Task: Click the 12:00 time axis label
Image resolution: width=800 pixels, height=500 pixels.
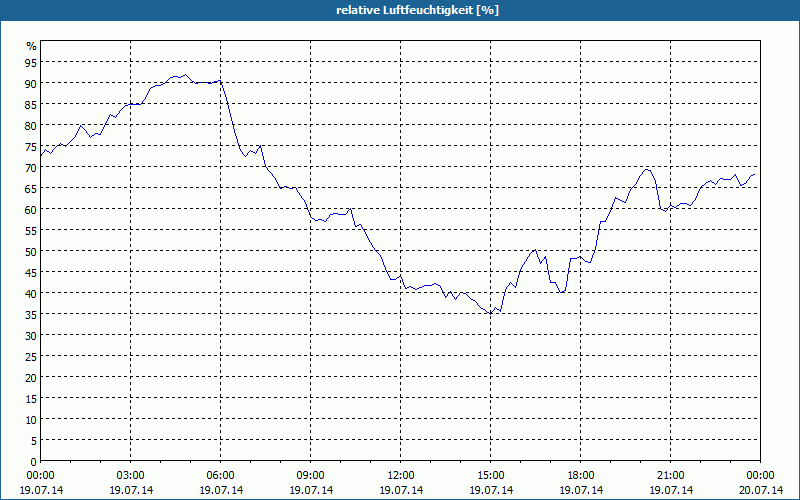Action: pyautogui.click(x=401, y=476)
